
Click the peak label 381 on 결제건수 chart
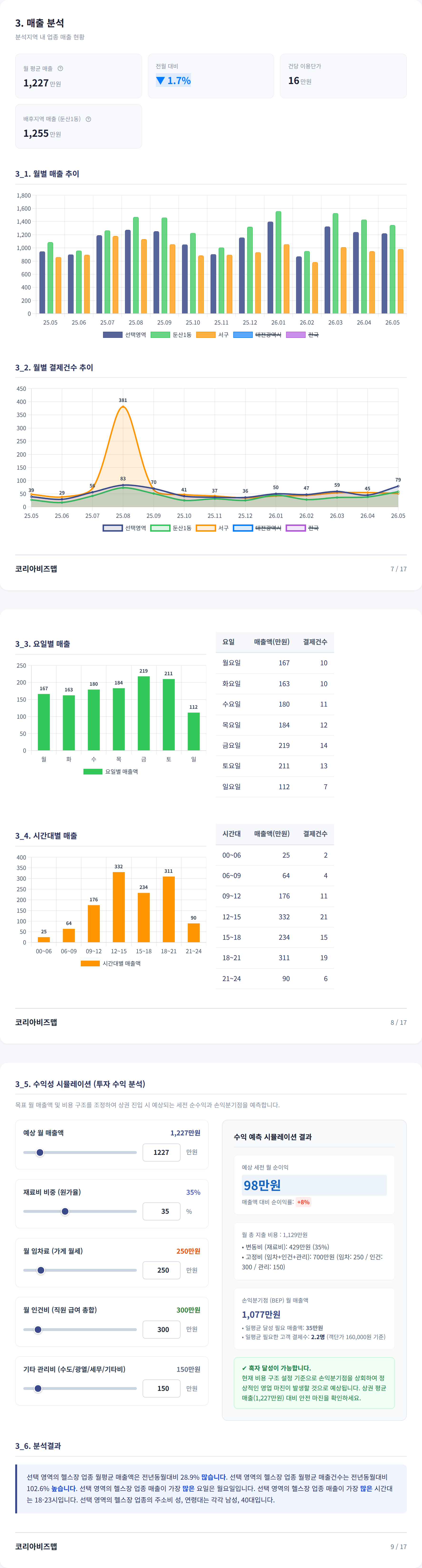(x=123, y=401)
